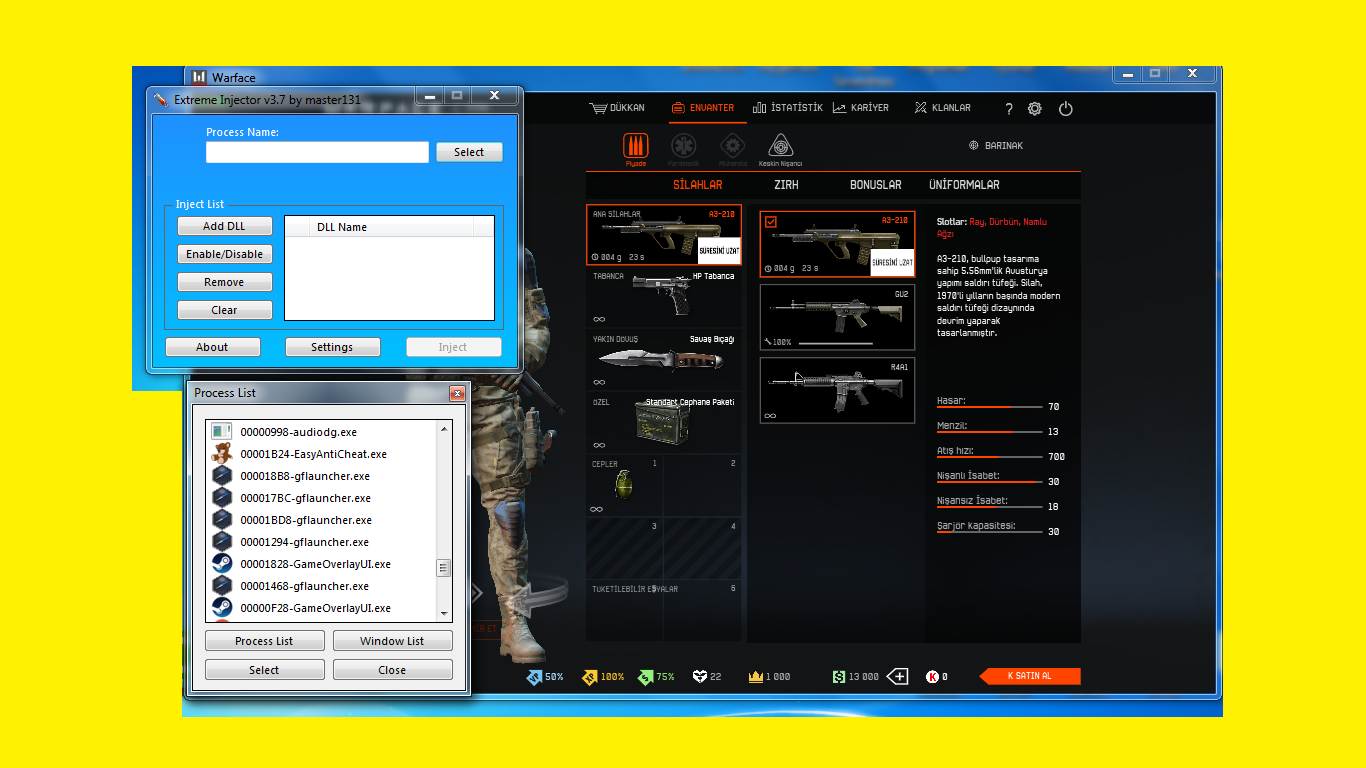
Task: Click the K kredi balance icon
Action: point(932,677)
